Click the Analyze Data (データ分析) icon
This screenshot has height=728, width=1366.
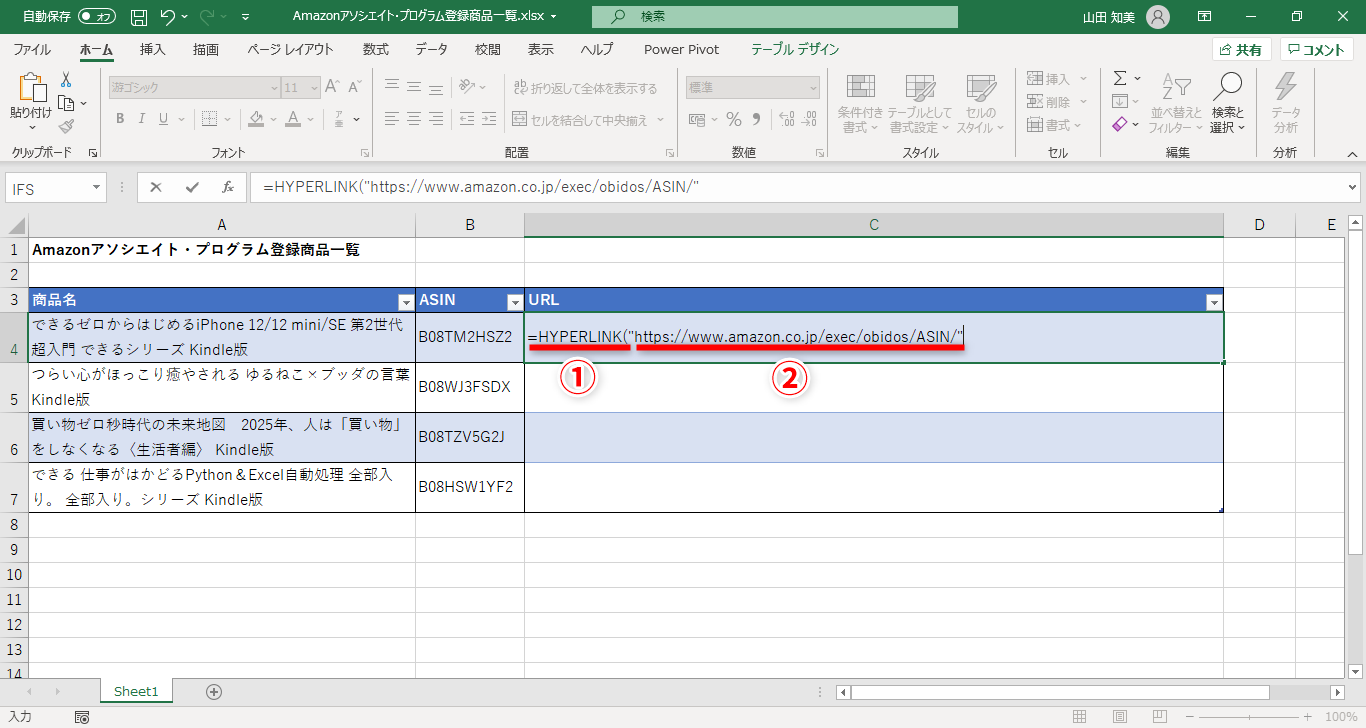click(x=1286, y=103)
